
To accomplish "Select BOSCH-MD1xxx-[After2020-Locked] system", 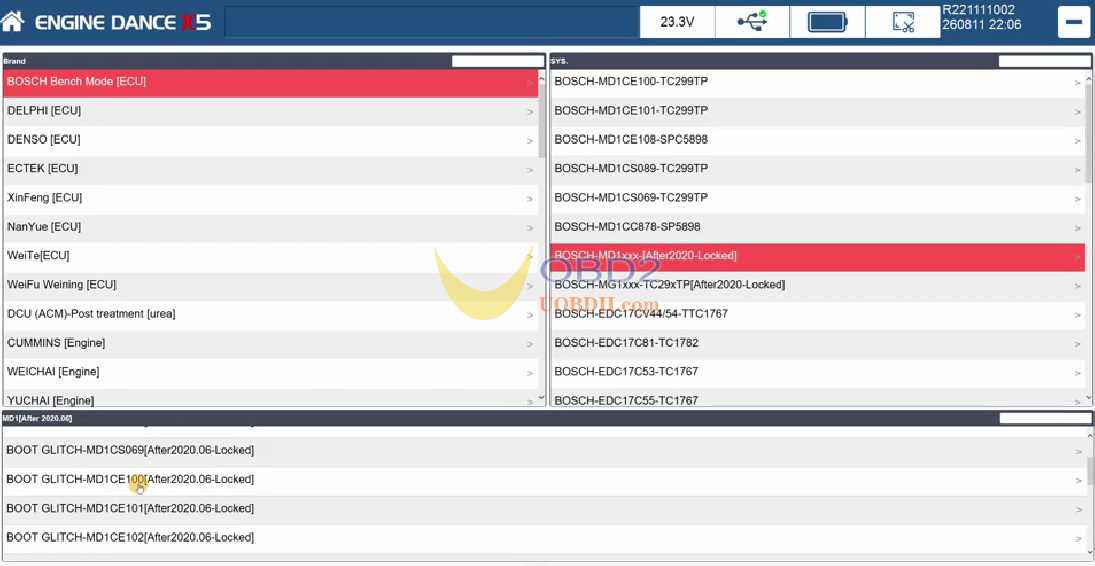I will point(818,257).
